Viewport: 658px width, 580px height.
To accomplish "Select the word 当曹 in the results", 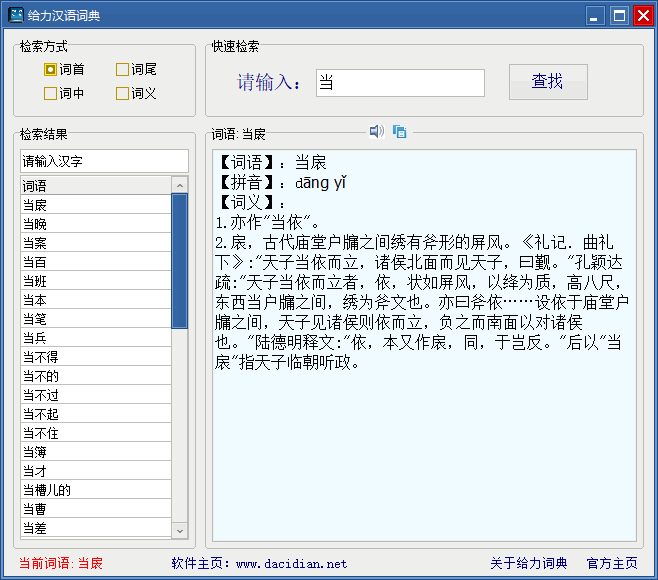I will [96, 509].
